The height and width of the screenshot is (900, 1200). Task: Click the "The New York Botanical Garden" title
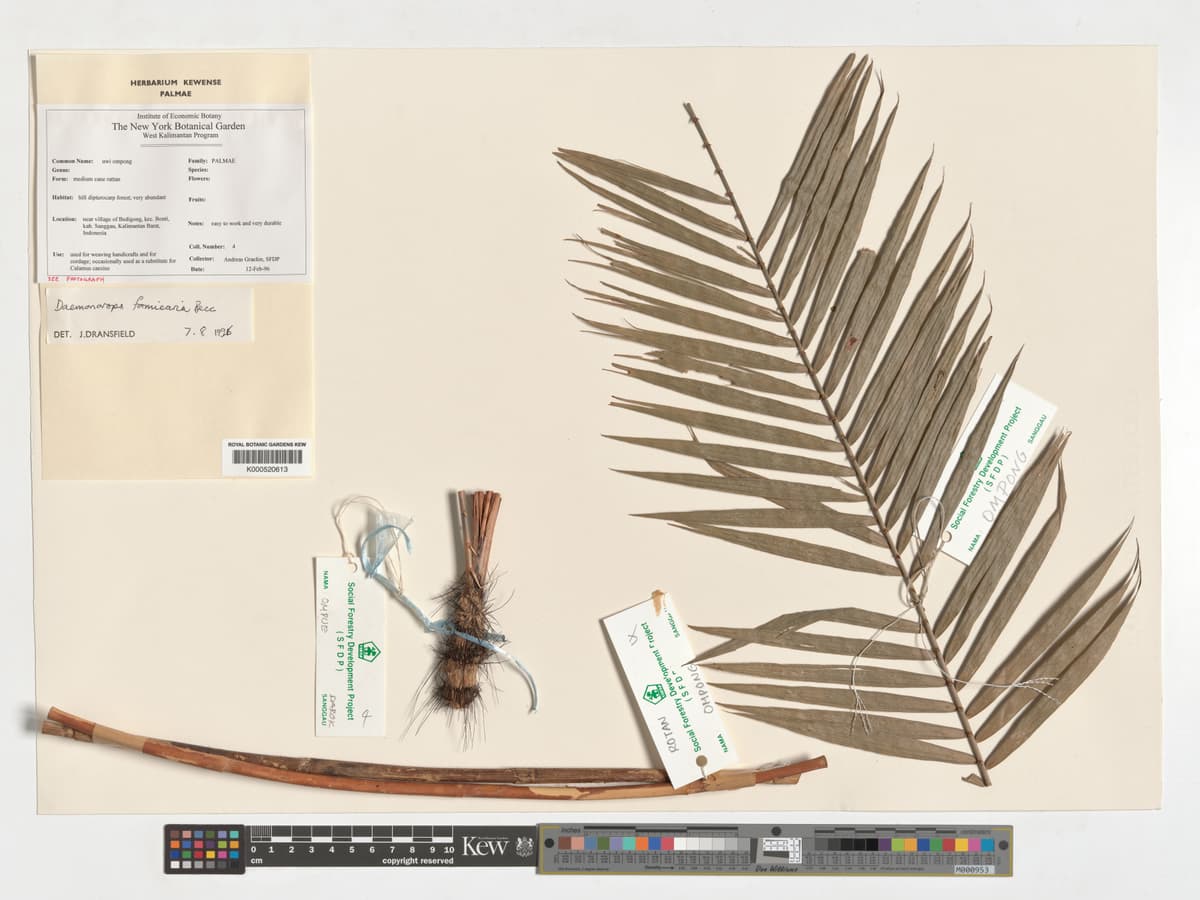point(178,127)
